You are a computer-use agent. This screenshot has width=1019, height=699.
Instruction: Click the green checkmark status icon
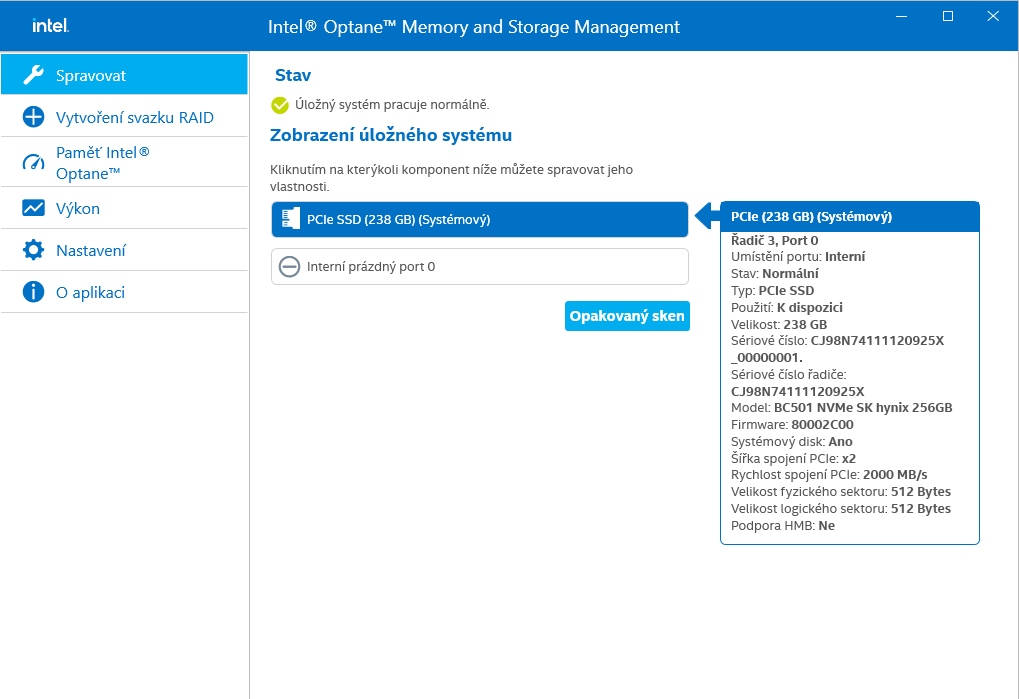click(280, 105)
